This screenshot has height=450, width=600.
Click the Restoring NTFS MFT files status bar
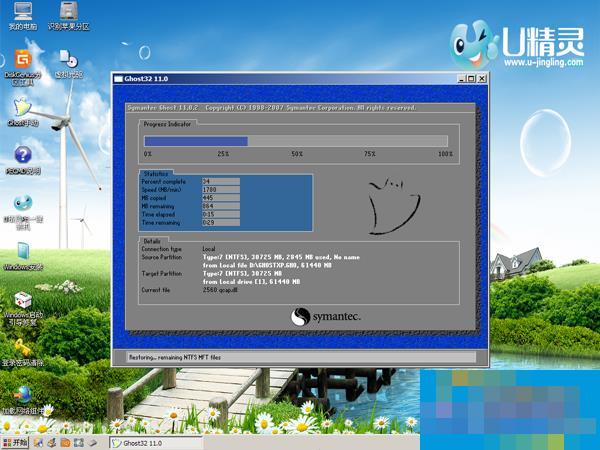point(301,357)
